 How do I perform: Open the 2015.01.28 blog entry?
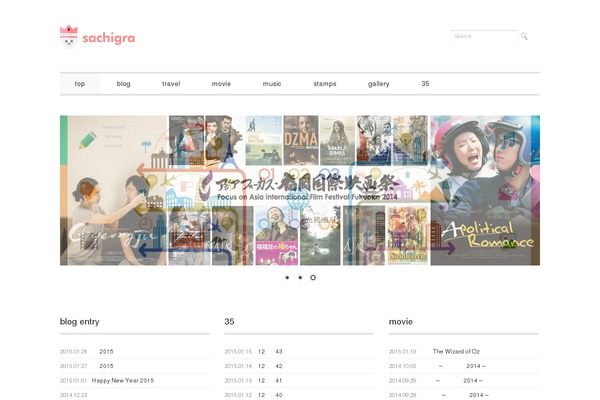click(106, 351)
